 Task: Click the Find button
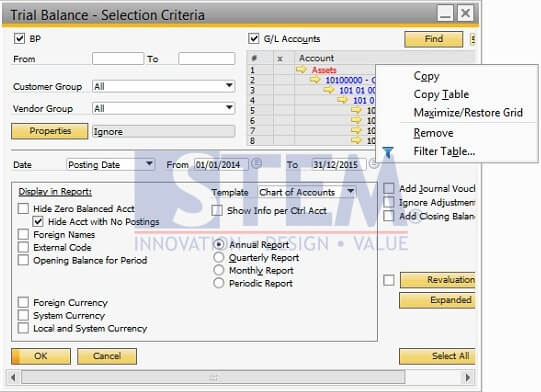pyautogui.click(x=434, y=39)
